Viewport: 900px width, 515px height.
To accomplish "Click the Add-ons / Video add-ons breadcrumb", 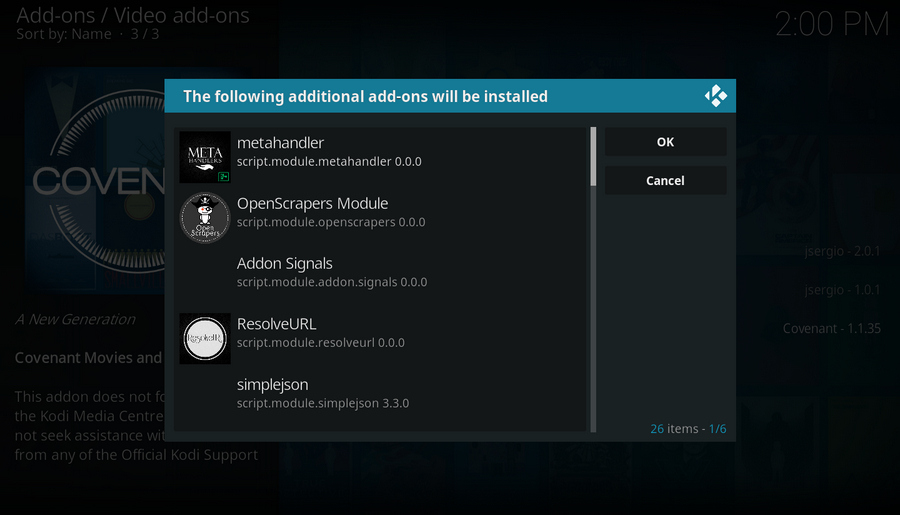I will pyautogui.click(x=133, y=15).
